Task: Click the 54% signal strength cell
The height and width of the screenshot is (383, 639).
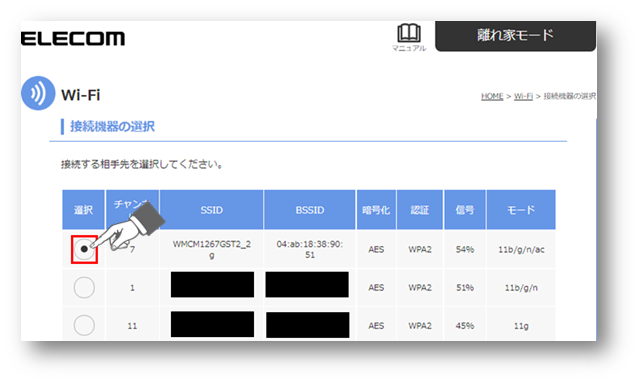Action: (465, 249)
